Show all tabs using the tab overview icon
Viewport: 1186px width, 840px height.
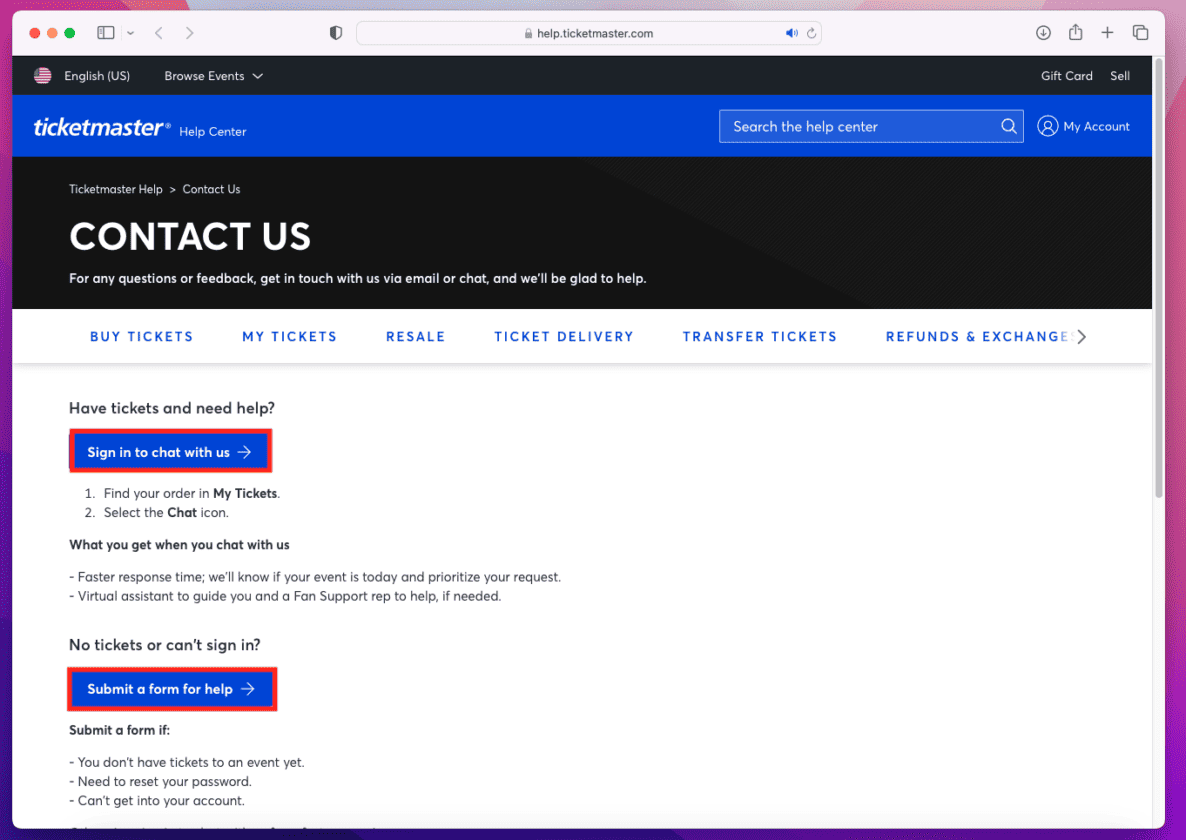(x=1140, y=32)
